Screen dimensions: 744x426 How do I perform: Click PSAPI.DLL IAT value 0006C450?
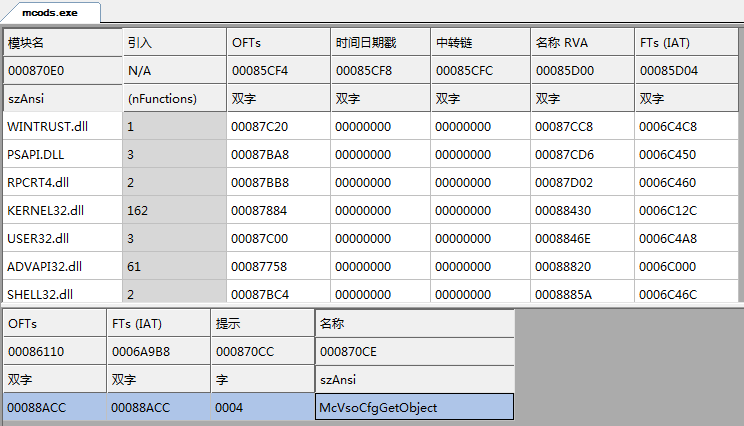(687, 155)
